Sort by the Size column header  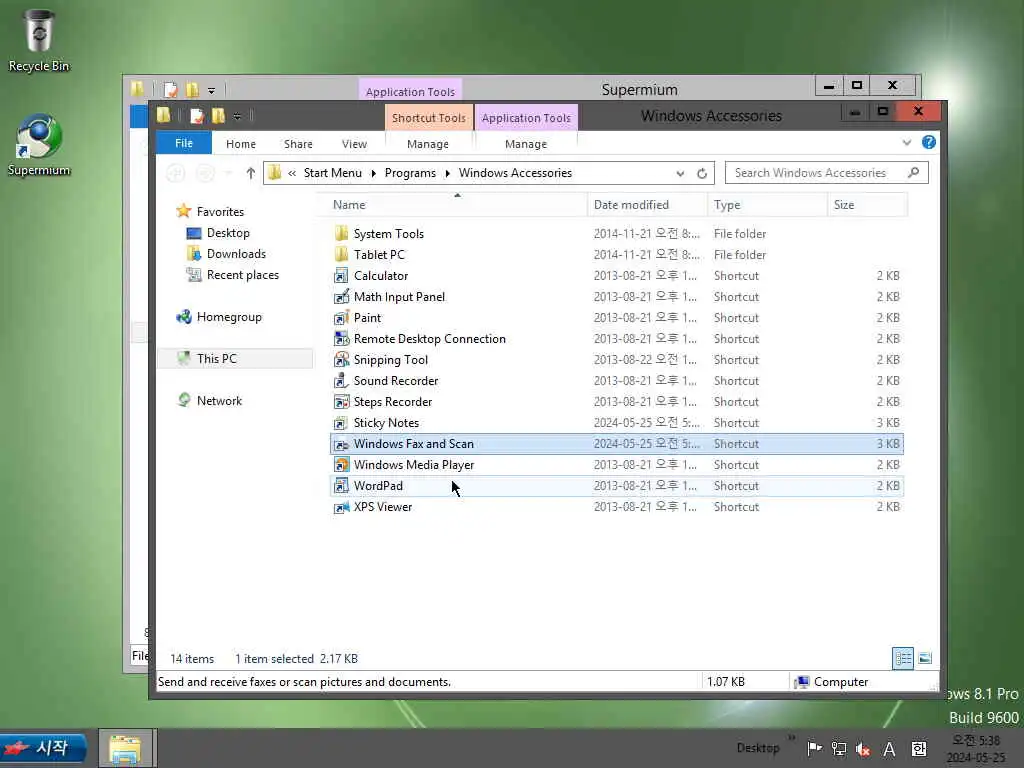pos(867,204)
